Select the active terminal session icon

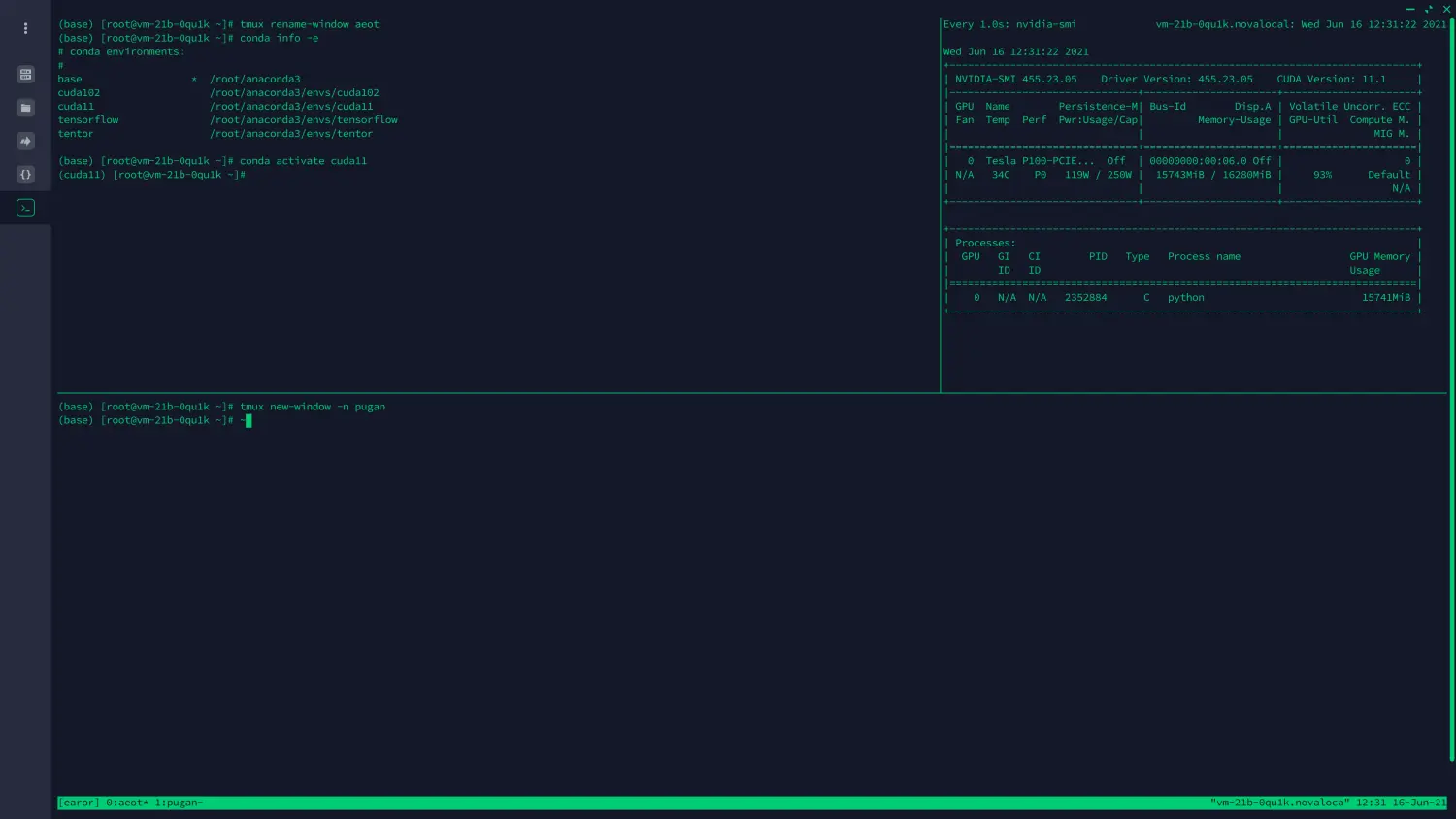pos(25,208)
